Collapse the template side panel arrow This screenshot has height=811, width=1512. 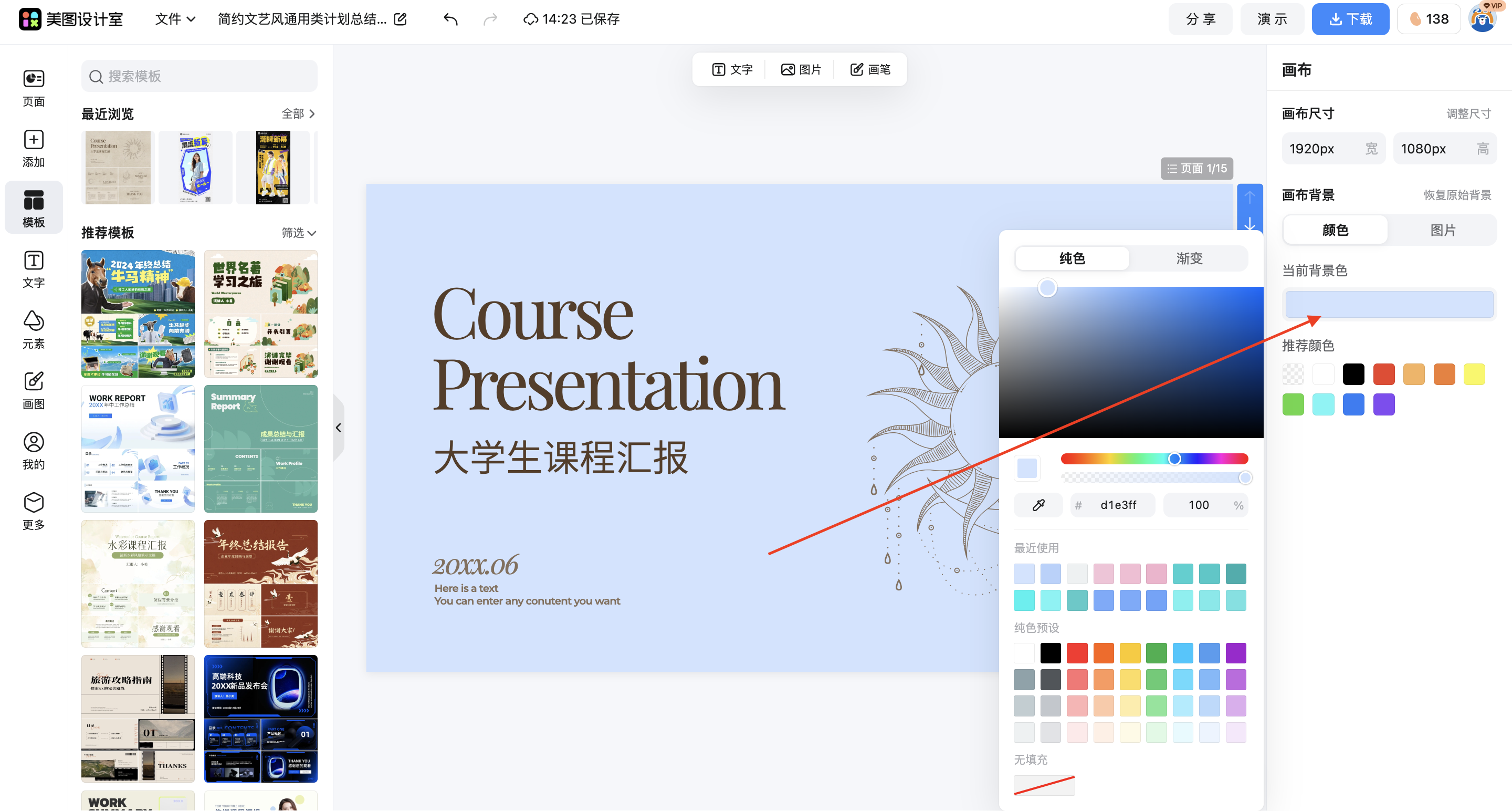[339, 428]
